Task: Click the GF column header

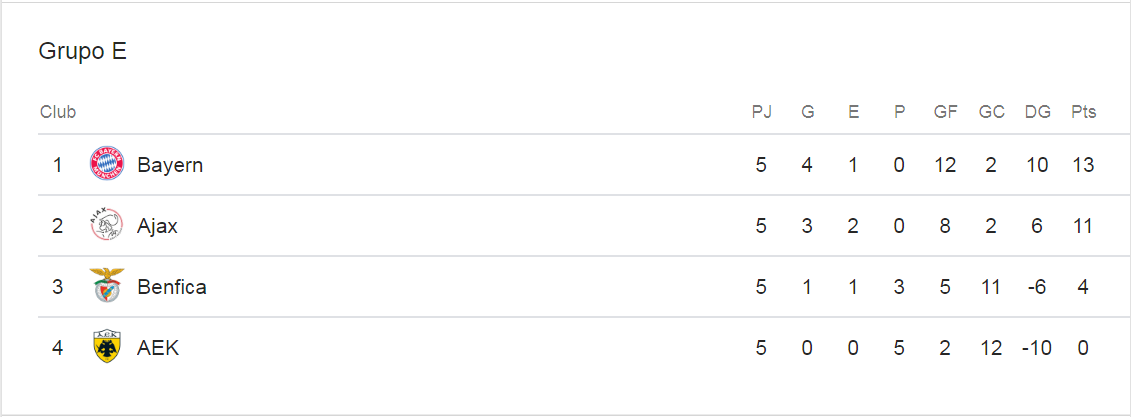Action: coord(945,113)
